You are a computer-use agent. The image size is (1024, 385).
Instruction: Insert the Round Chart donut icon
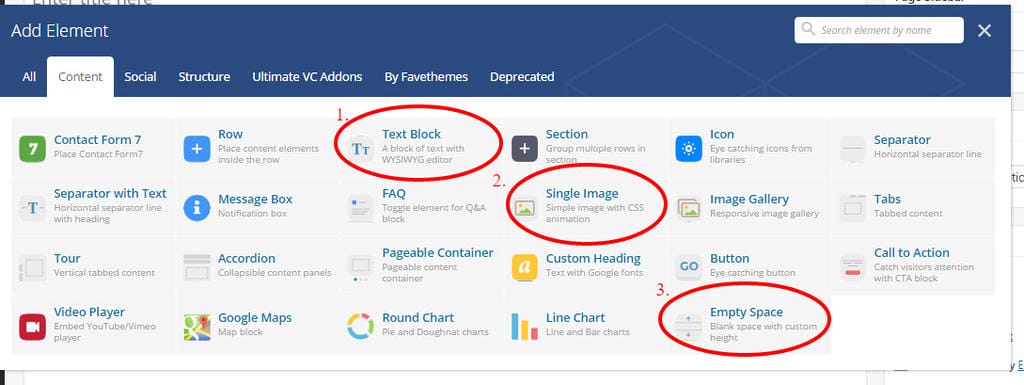pos(360,326)
